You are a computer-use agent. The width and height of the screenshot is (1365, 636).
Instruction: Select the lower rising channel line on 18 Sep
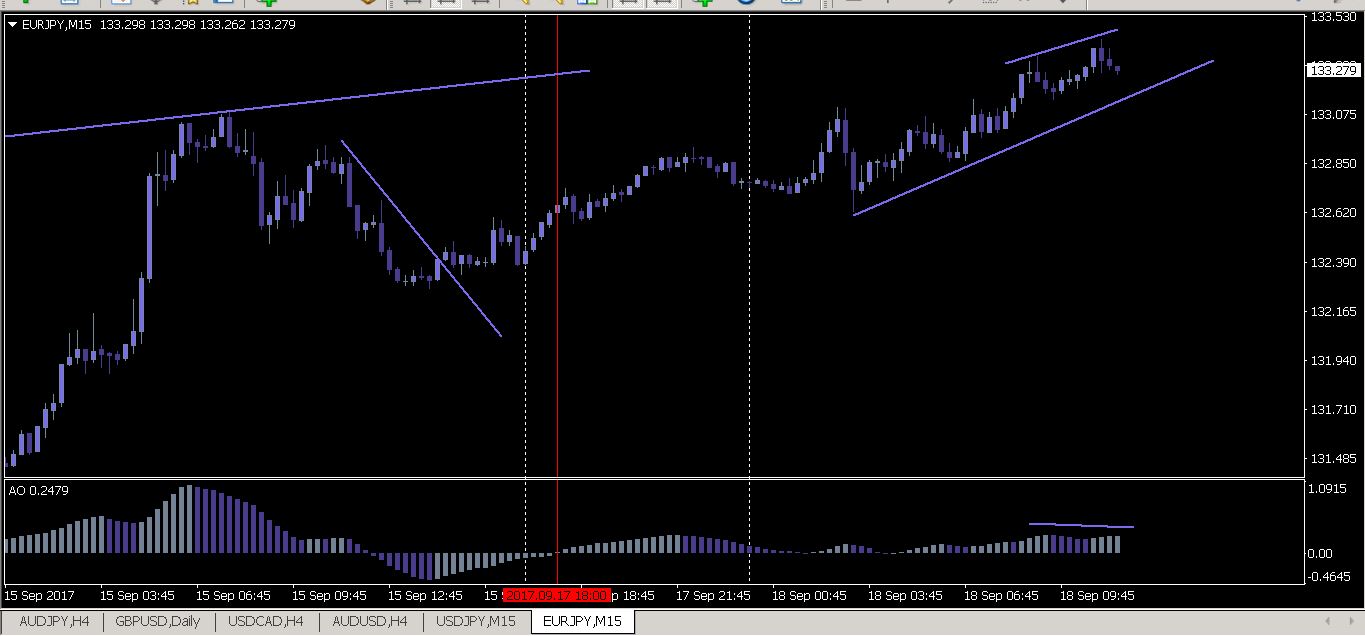(1033, 138)
